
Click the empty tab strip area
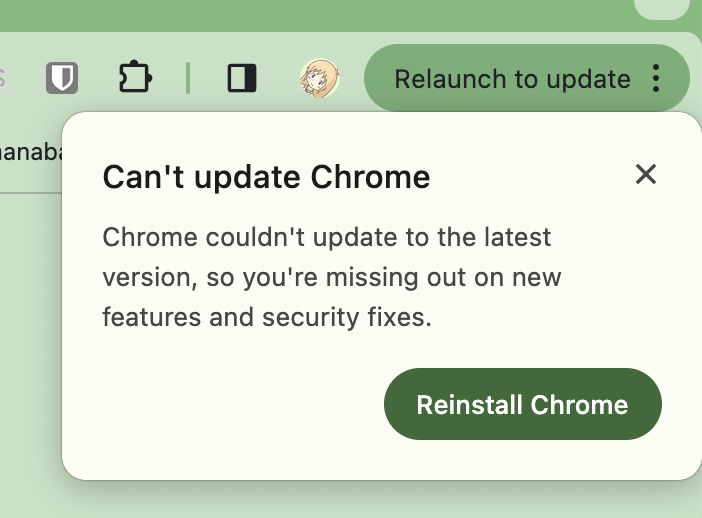pyautogui.click(x=300, y=14)
